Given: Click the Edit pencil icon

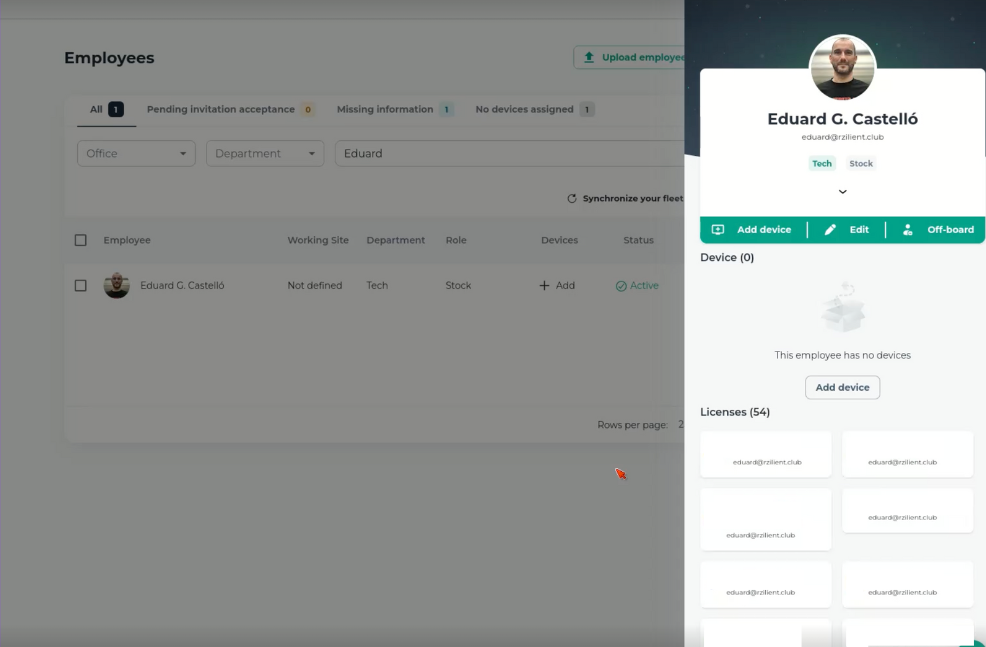Looking at the screenshot, I should pos(830,229).
